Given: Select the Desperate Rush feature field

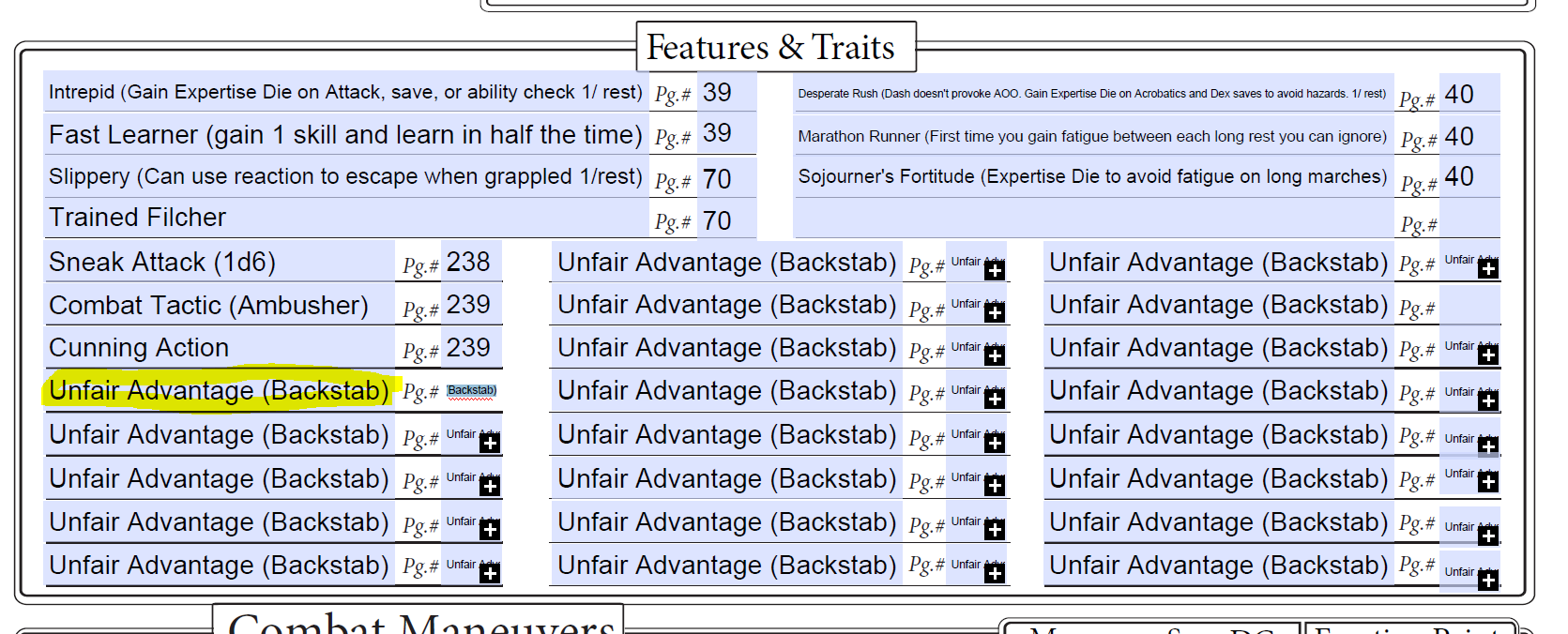Looking at the screenshot, I should (x=1092, y=94).
